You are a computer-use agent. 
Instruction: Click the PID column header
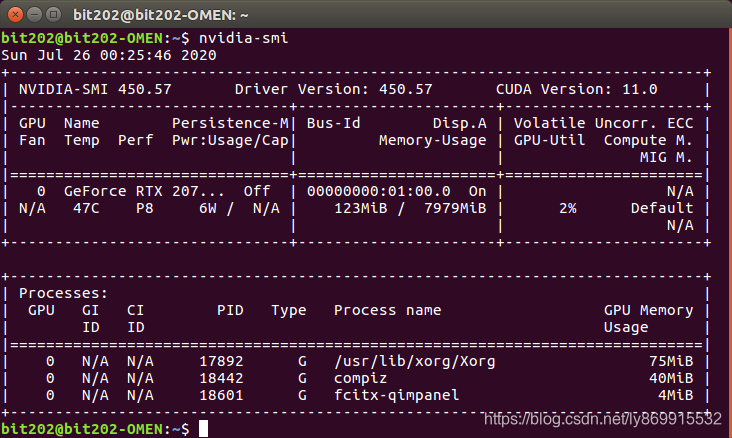point(230,310)
